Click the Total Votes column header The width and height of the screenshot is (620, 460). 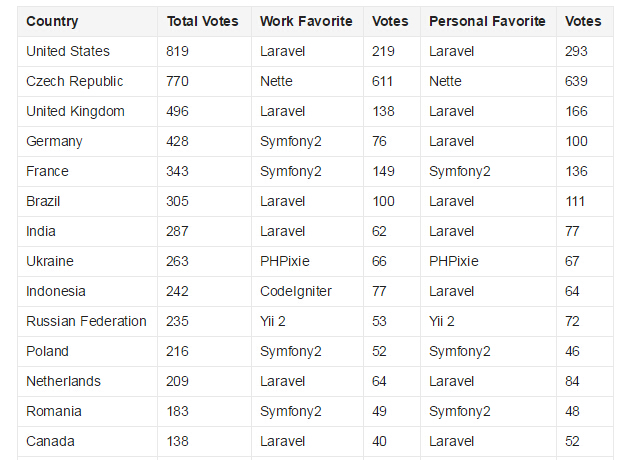[203, 21]
